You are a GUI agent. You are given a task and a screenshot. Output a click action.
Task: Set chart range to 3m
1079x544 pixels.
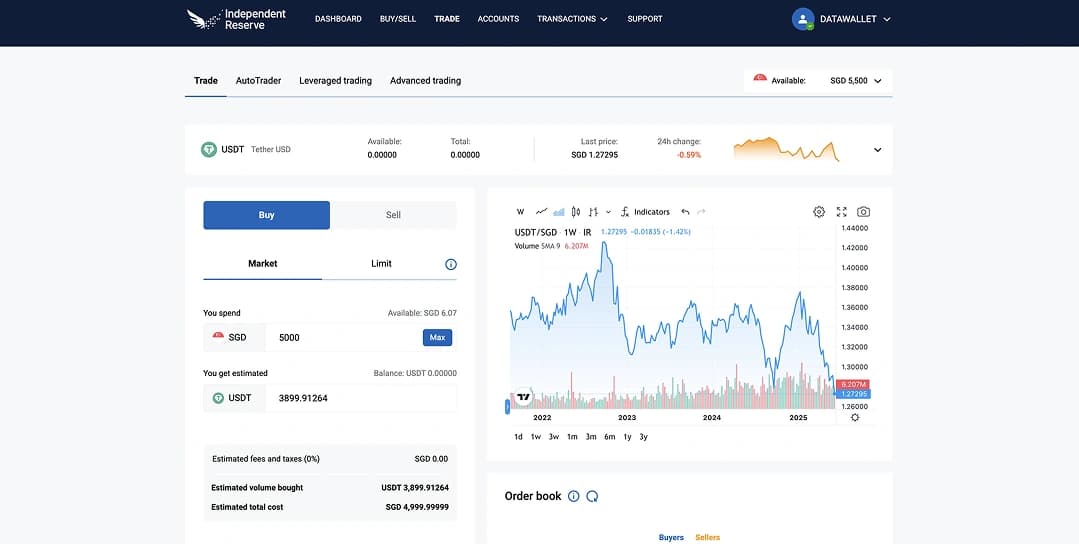[x=590, y=437]
